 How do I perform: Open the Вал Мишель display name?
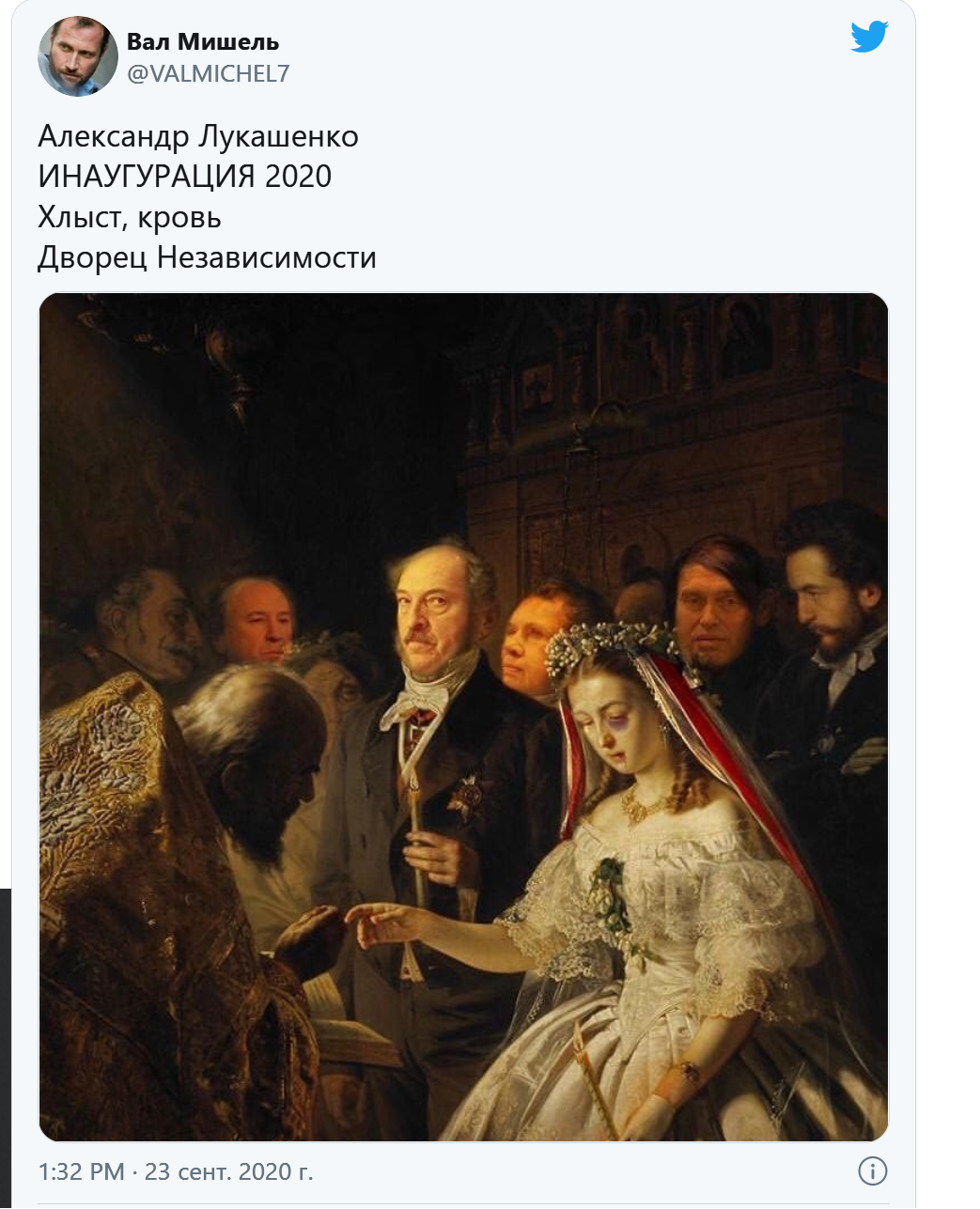coord(203,41)
